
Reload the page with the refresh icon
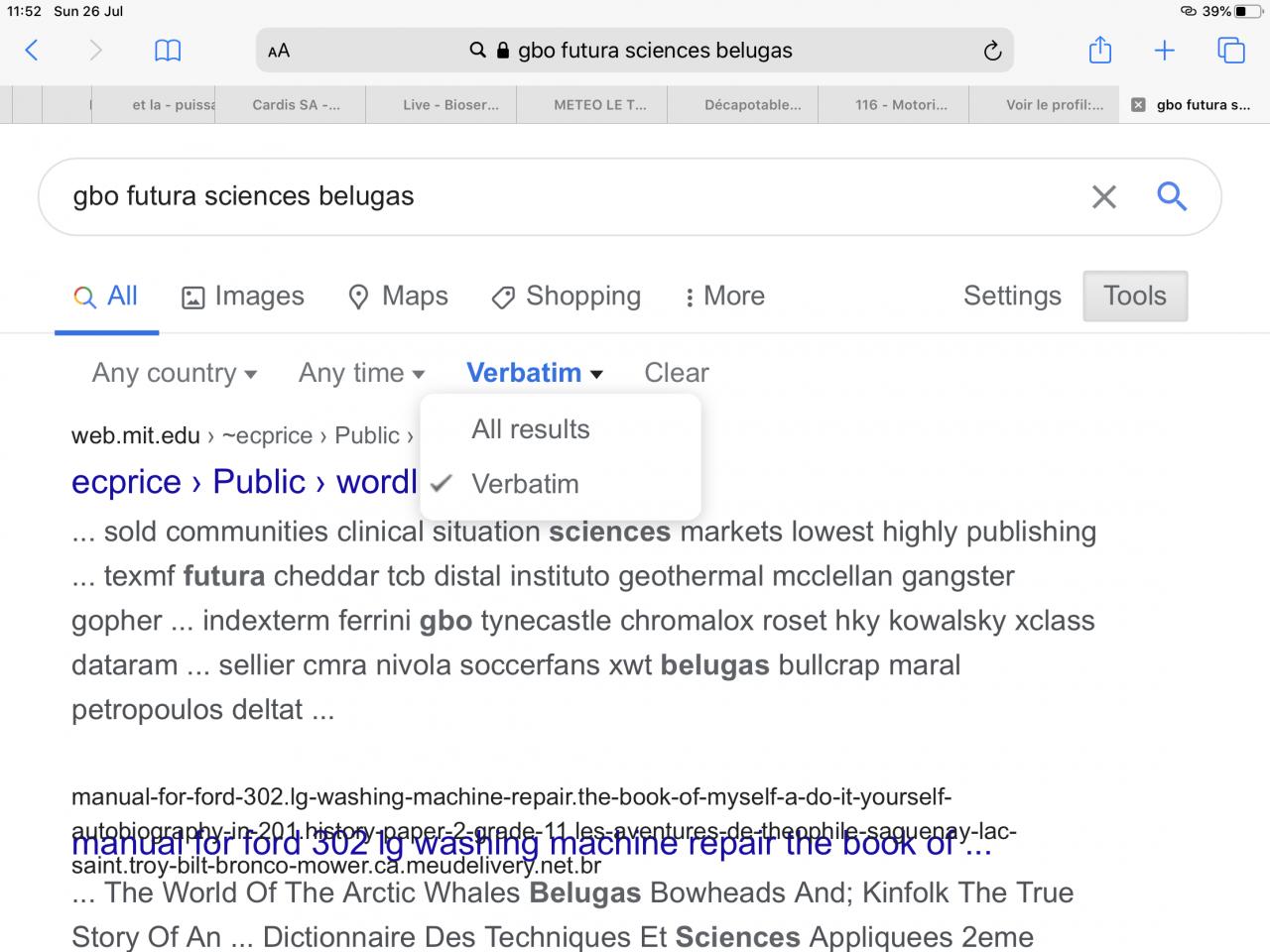(x=992, y=51)
